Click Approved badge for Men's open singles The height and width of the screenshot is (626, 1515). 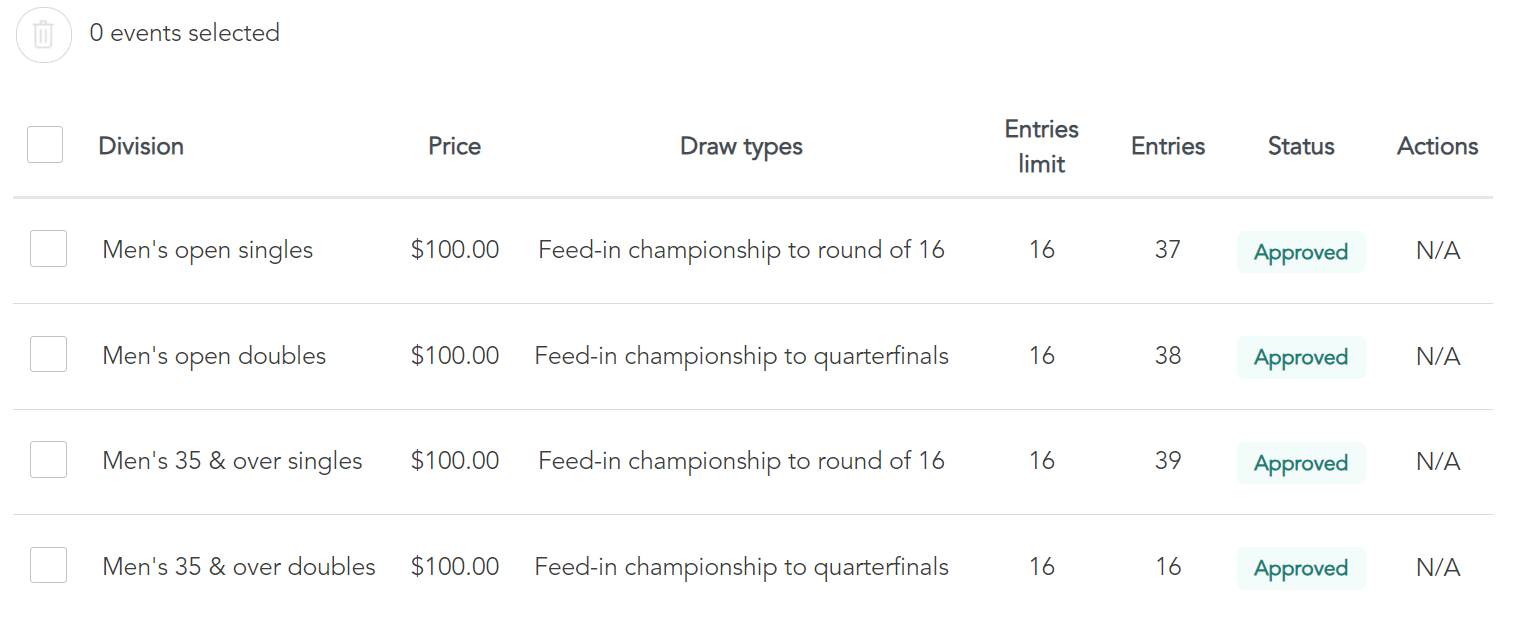tap(1301, 252)
